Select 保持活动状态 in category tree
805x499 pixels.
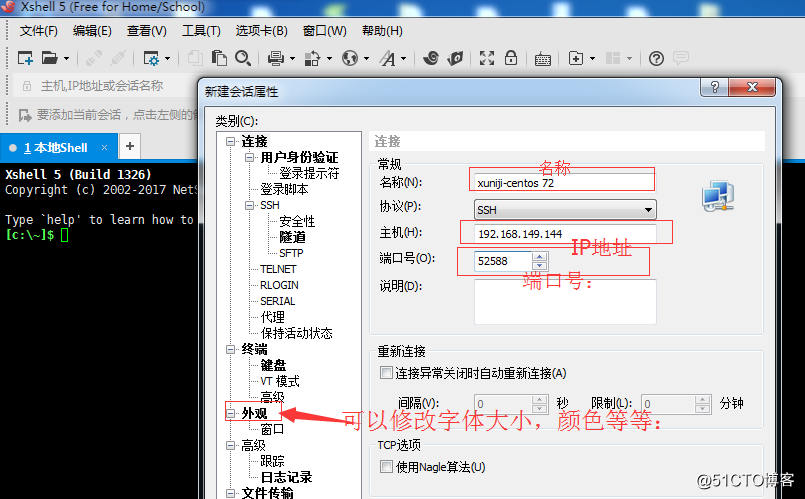(296, 333)
